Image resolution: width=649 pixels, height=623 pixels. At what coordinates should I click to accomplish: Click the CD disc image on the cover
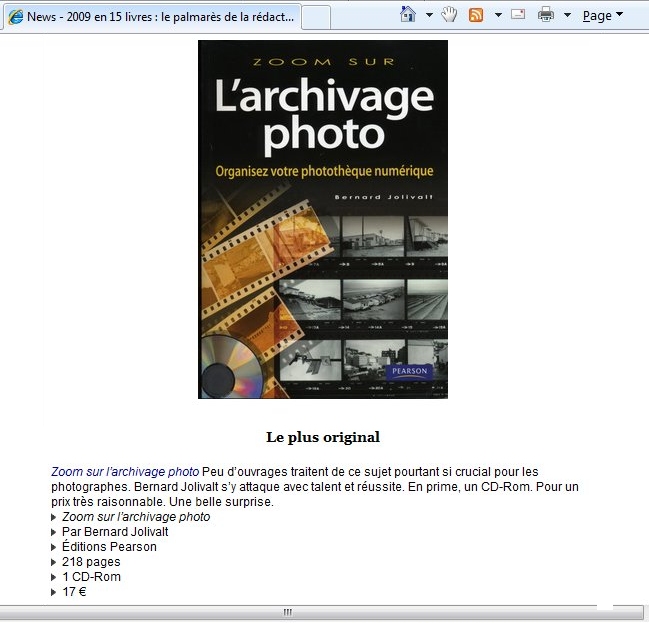click(x=229, y=369)
